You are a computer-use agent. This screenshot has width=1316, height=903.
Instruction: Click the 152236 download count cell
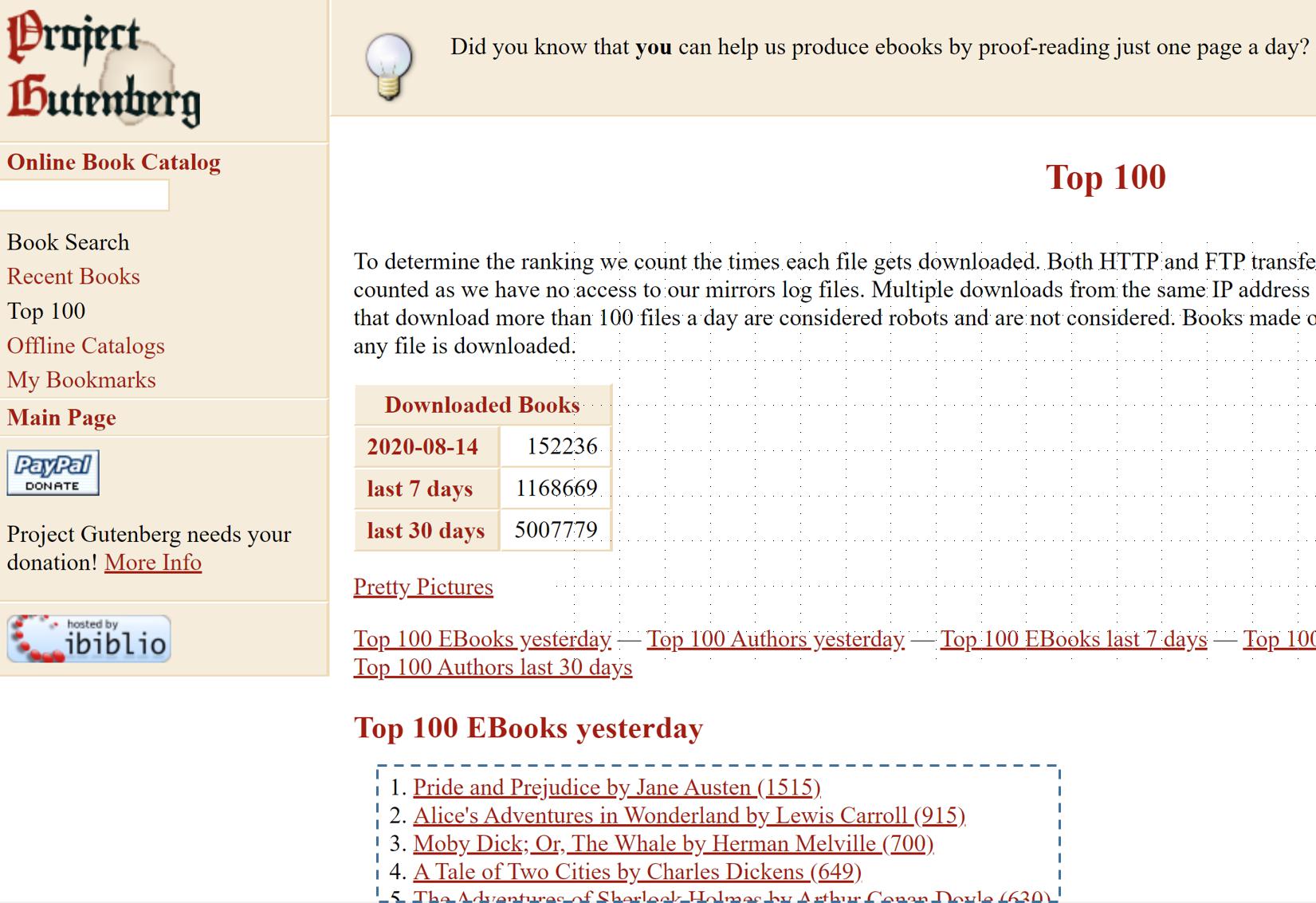click(556, 446)
